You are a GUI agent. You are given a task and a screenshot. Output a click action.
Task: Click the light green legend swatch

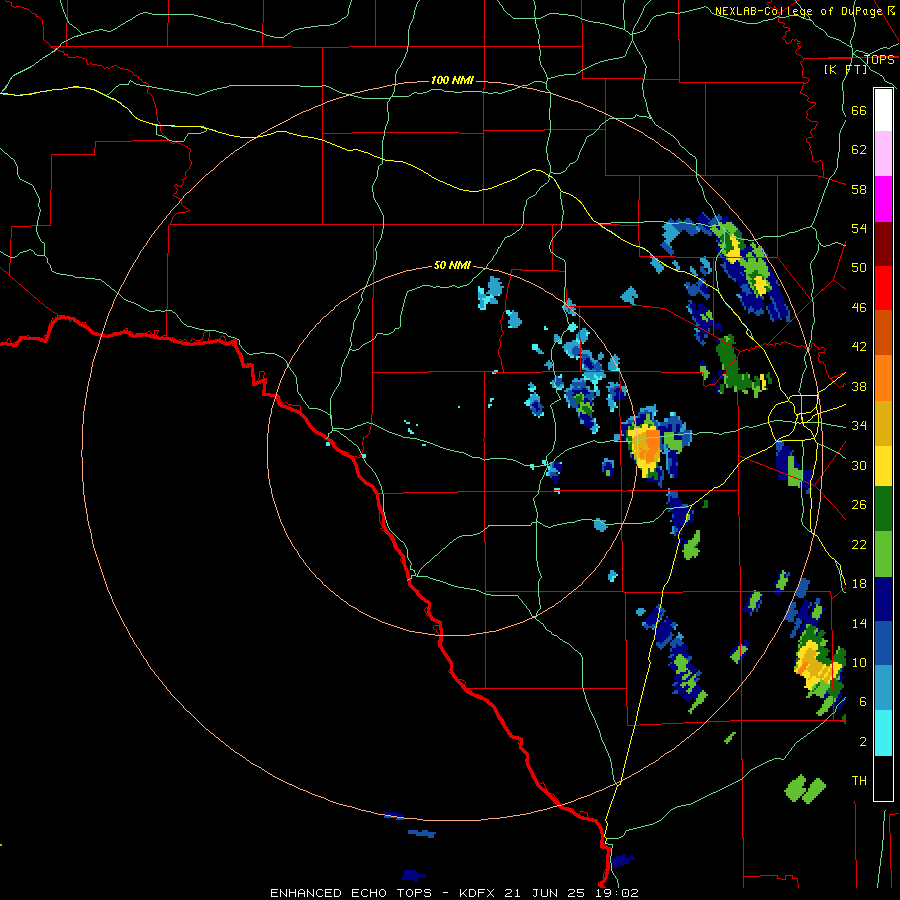883,554
